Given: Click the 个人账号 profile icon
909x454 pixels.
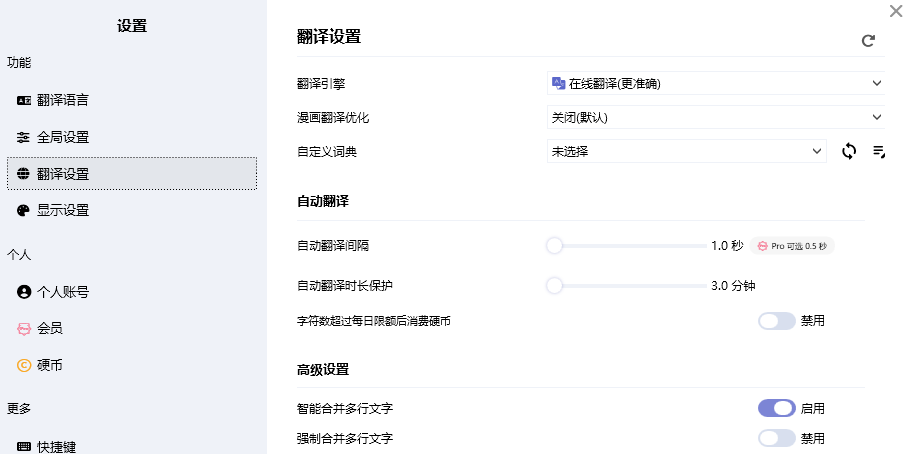Looking at the screenshot, I should pos(24,292).
